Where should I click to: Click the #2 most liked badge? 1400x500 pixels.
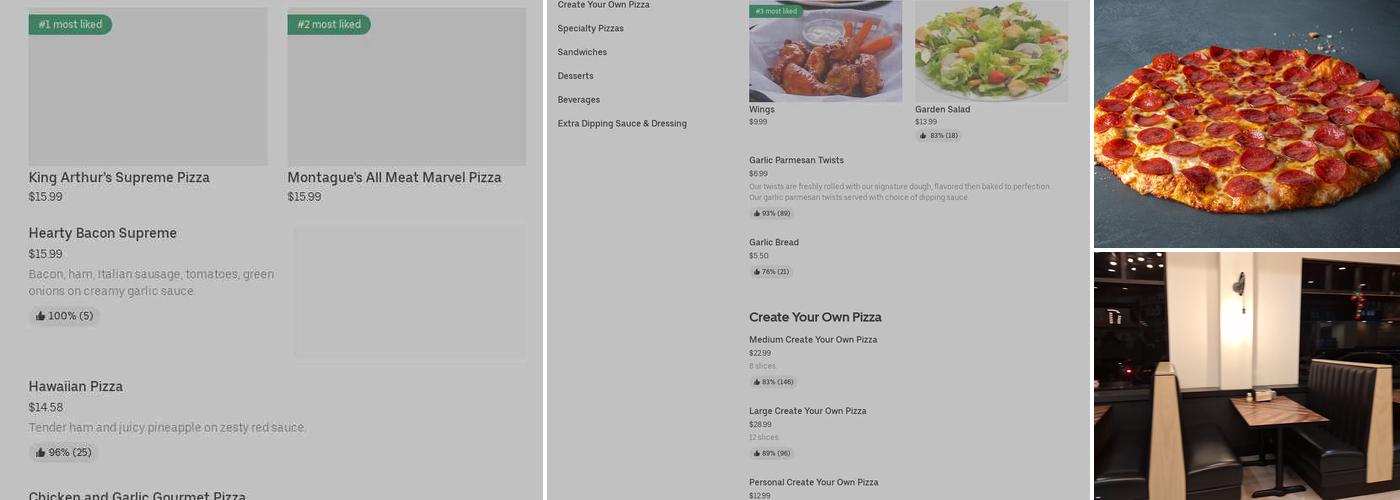coord(329,24)
